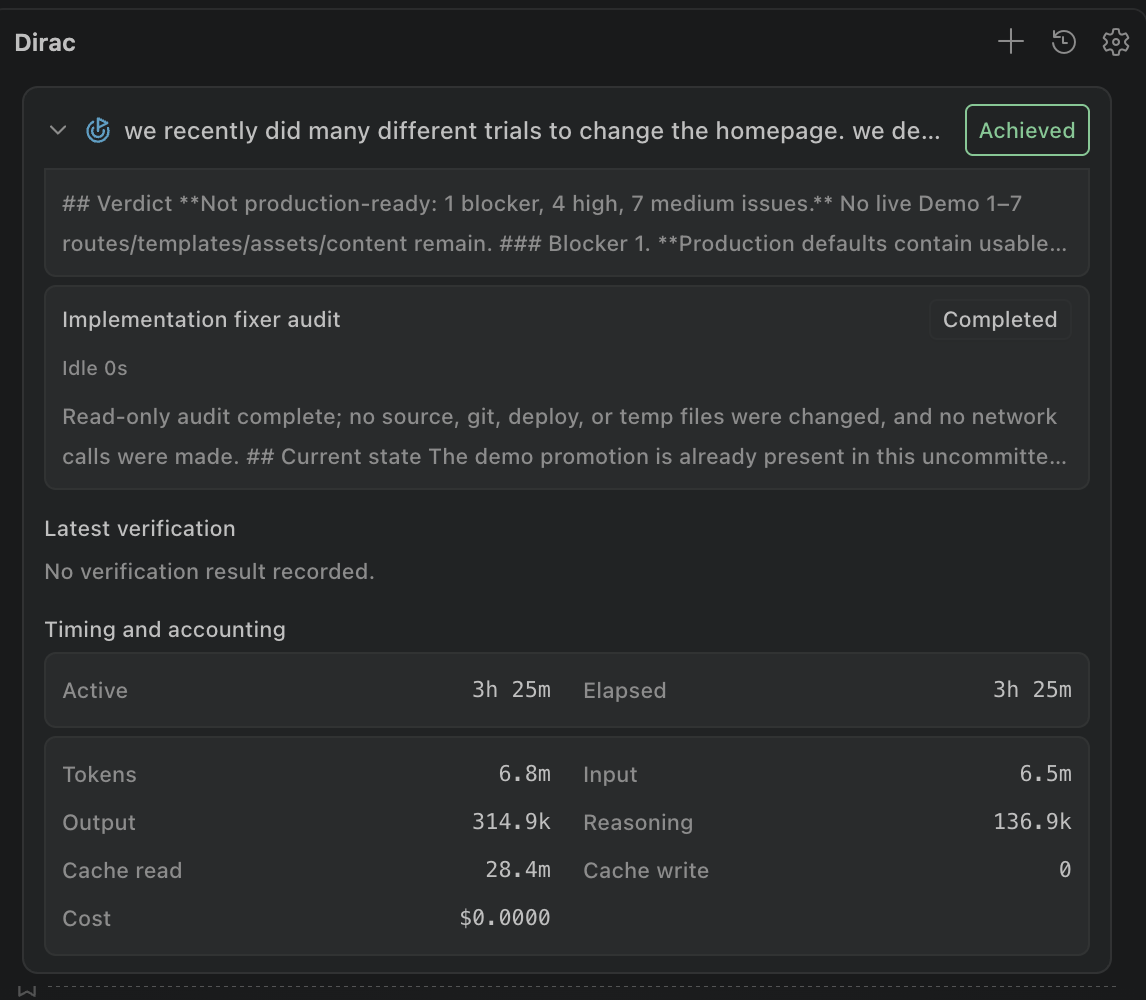Click the 'Reasoning' label
The height and width of the screenshot is (1000, 1146).
click(638, 823)
